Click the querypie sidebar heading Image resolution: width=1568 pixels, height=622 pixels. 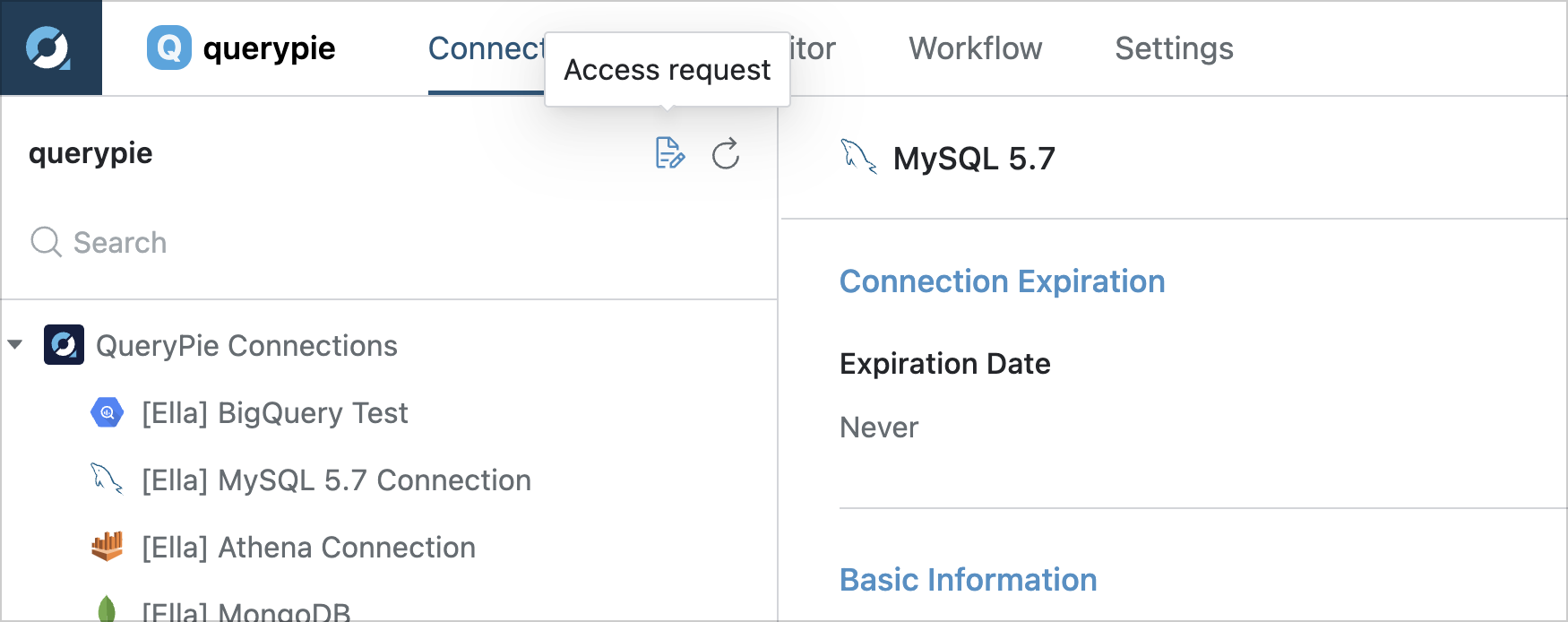(x=90, y=154)
